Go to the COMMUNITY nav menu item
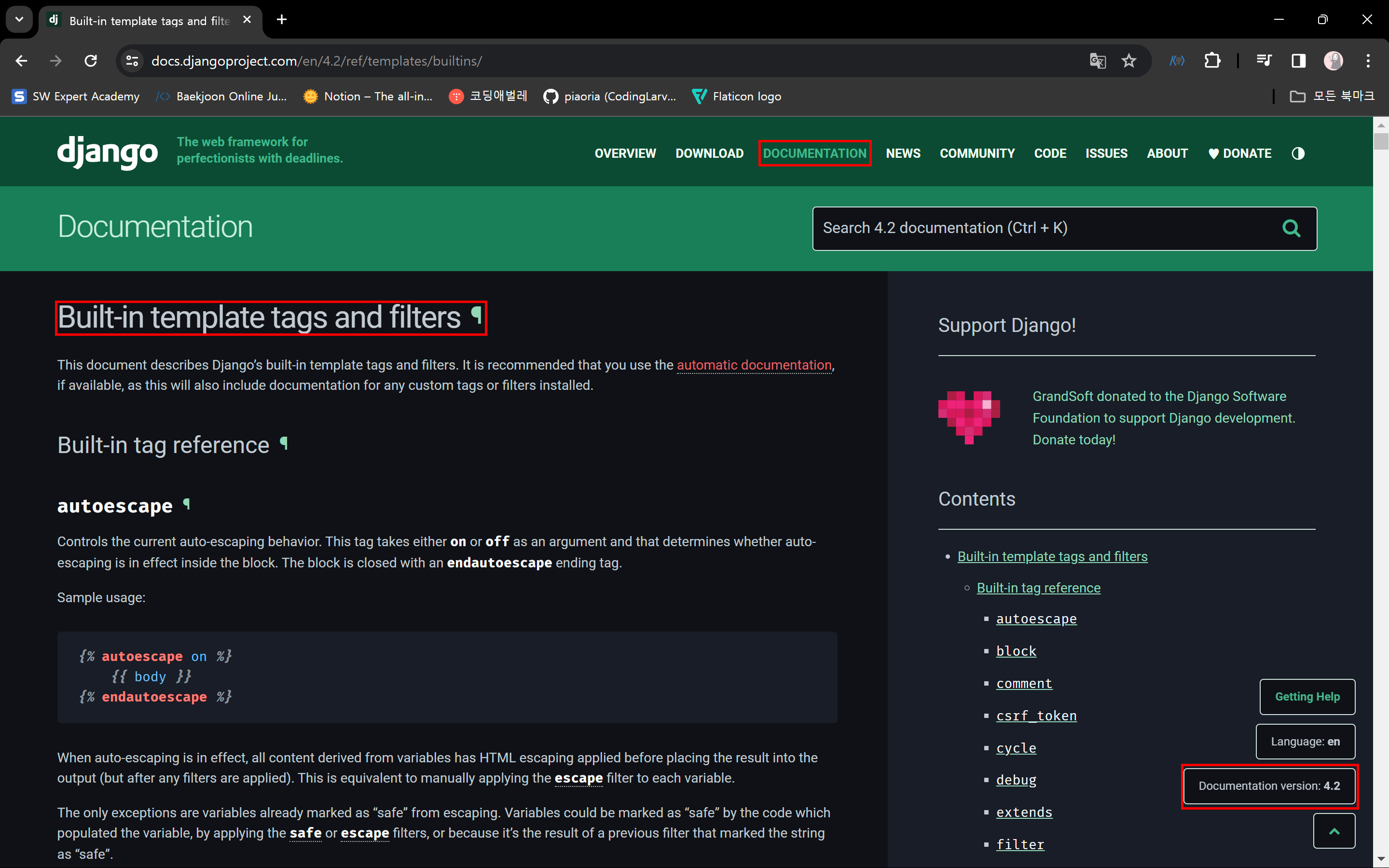The image size is (1389, 868). 977,153
